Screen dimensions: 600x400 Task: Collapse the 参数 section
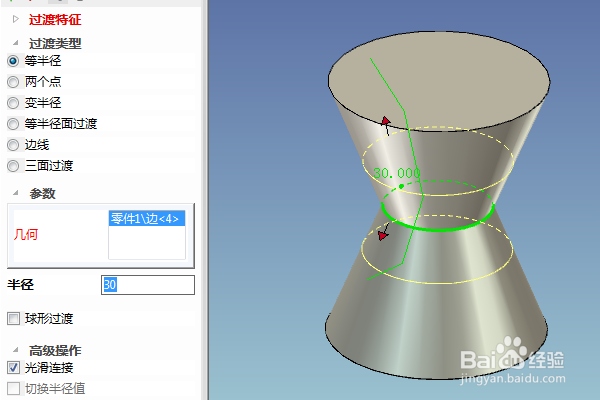(16, 193)
